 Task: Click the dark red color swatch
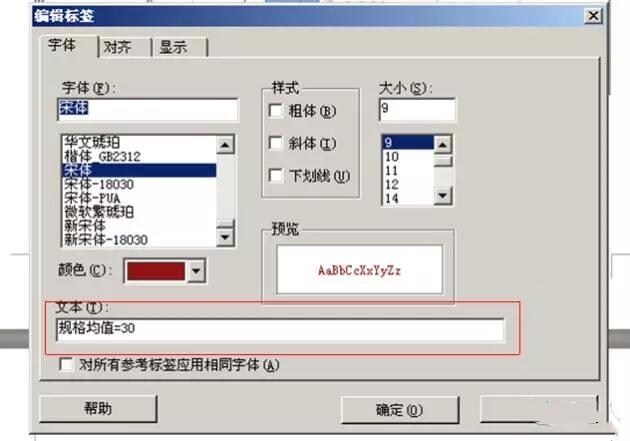[x=156, y=271]
